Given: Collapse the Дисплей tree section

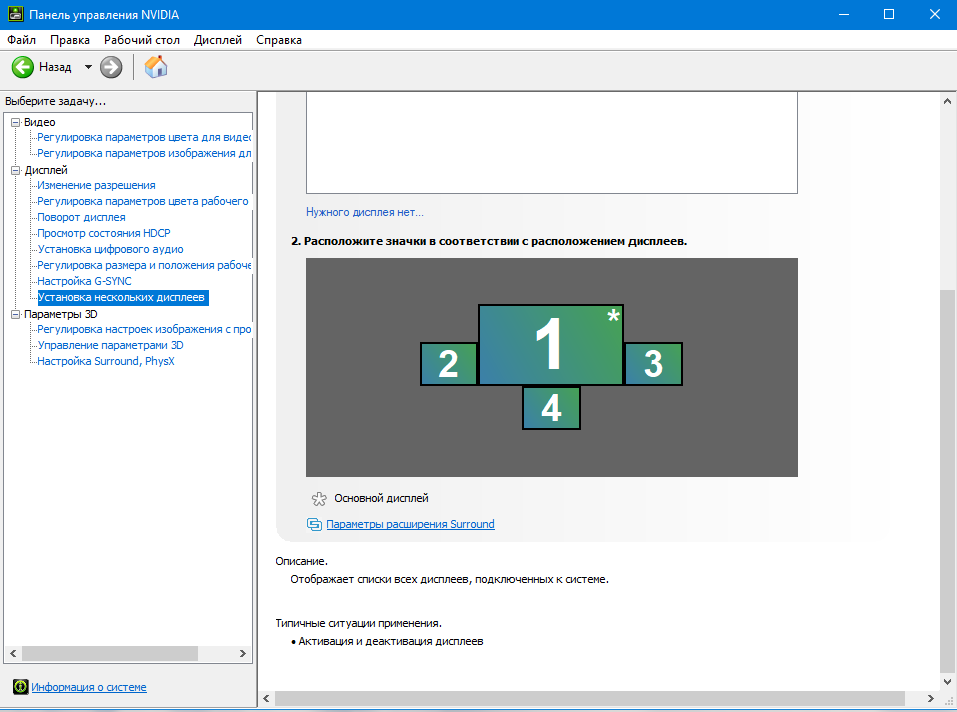Looking at the screenshot, I should click(x=16, y=170).
